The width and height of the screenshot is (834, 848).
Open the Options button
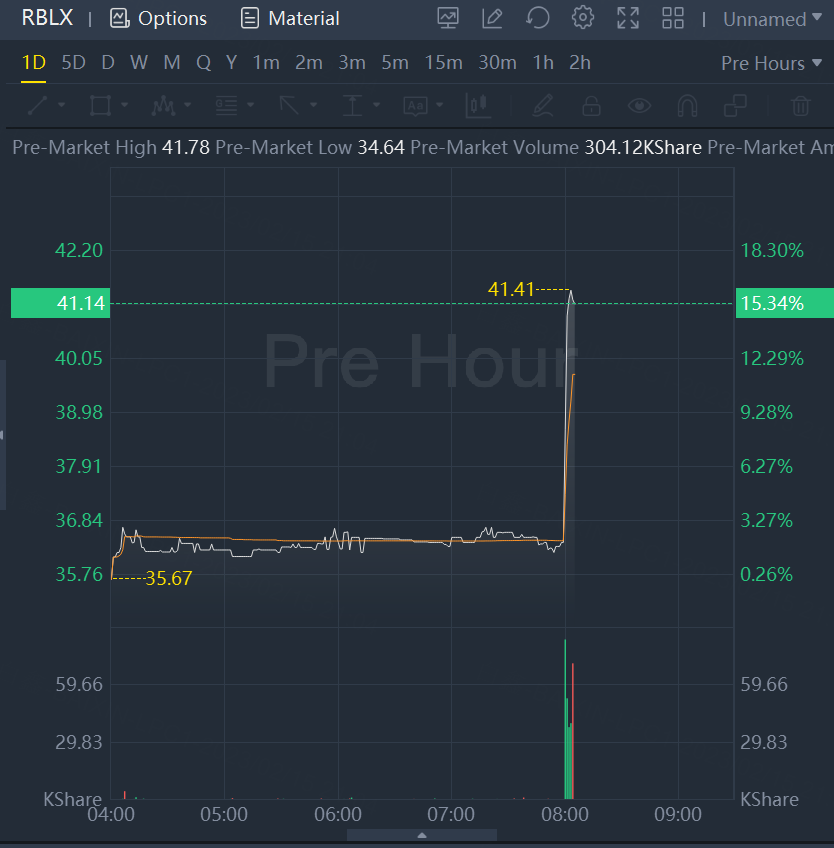point(158,18)
